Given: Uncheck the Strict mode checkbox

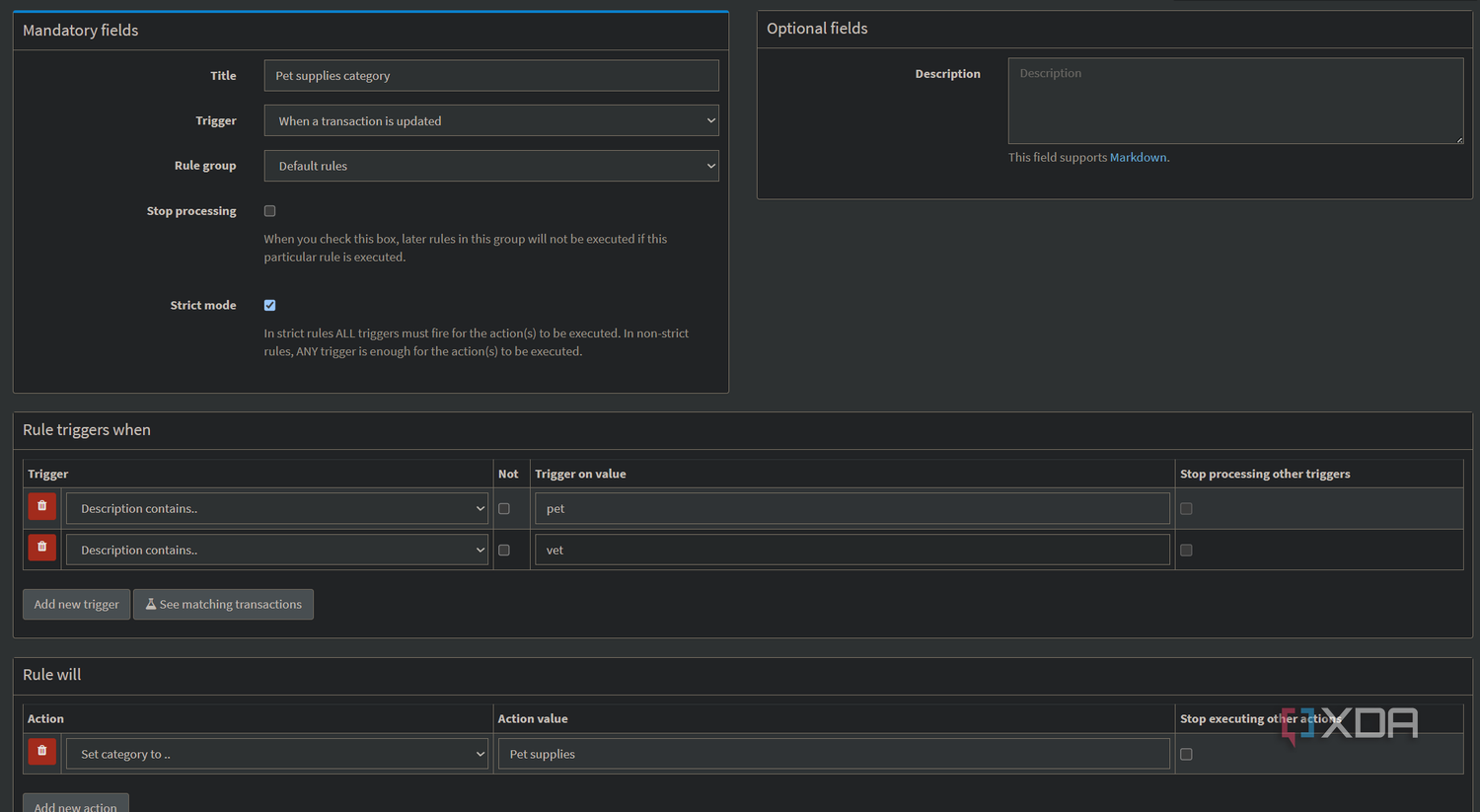Looking at the screenshot, I should 269,305.
